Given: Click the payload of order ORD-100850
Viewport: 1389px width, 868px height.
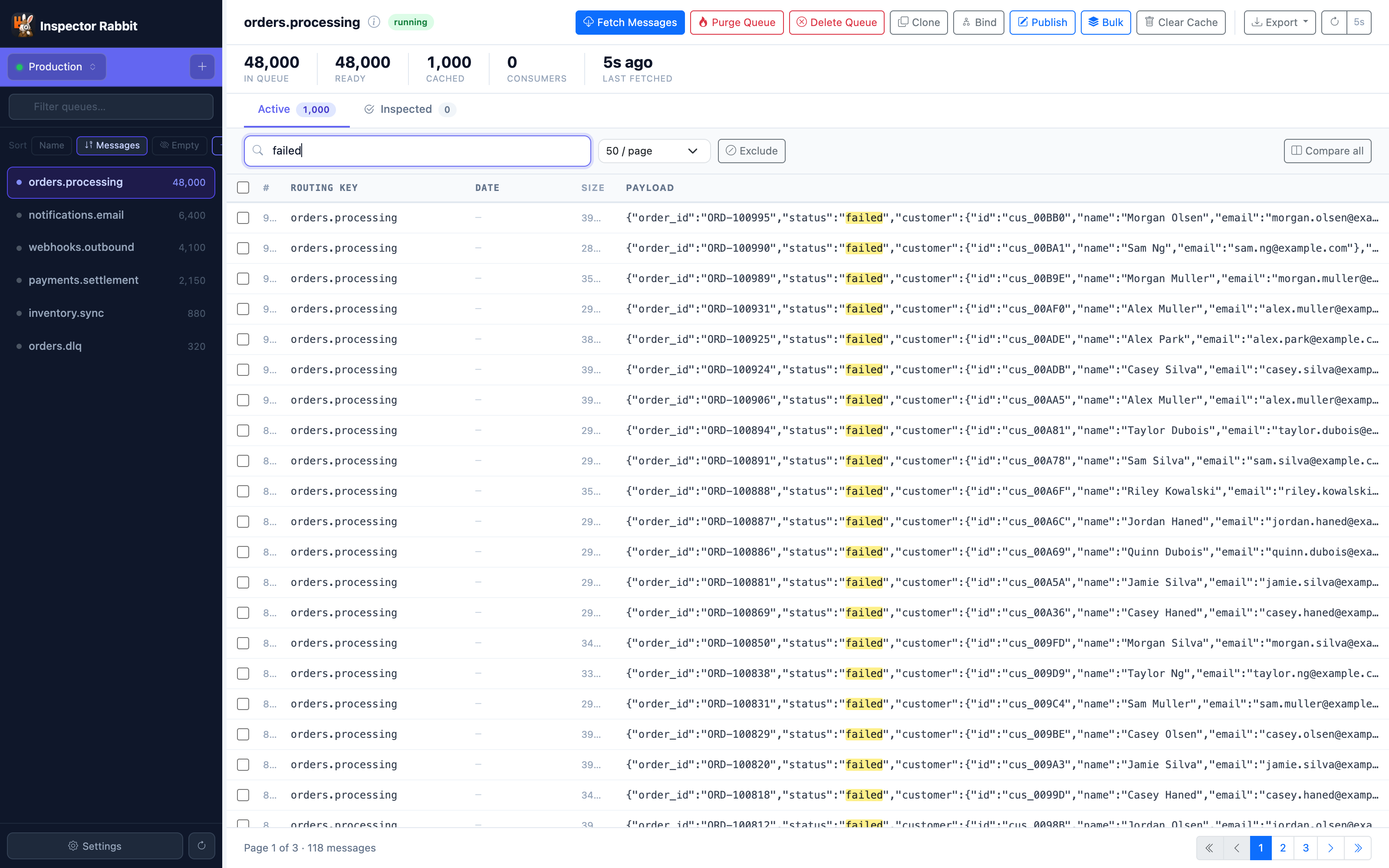Looking at the screenshot, I should point(1001,644).
